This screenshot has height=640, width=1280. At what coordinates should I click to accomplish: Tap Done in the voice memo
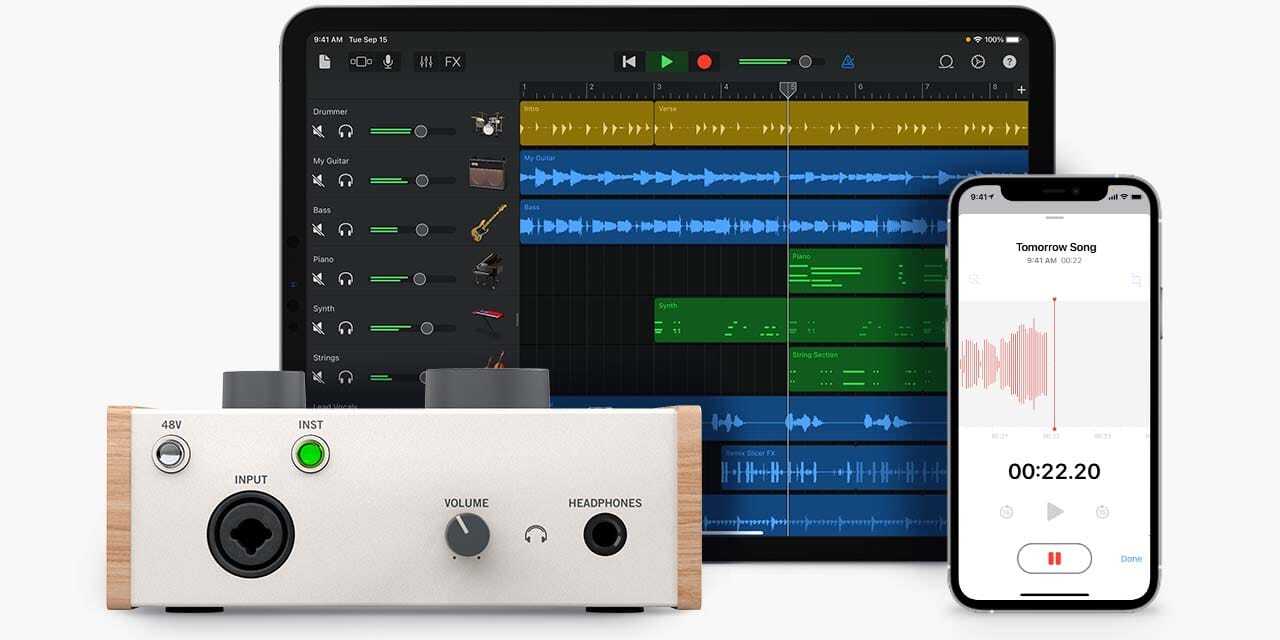point(1131,559)
